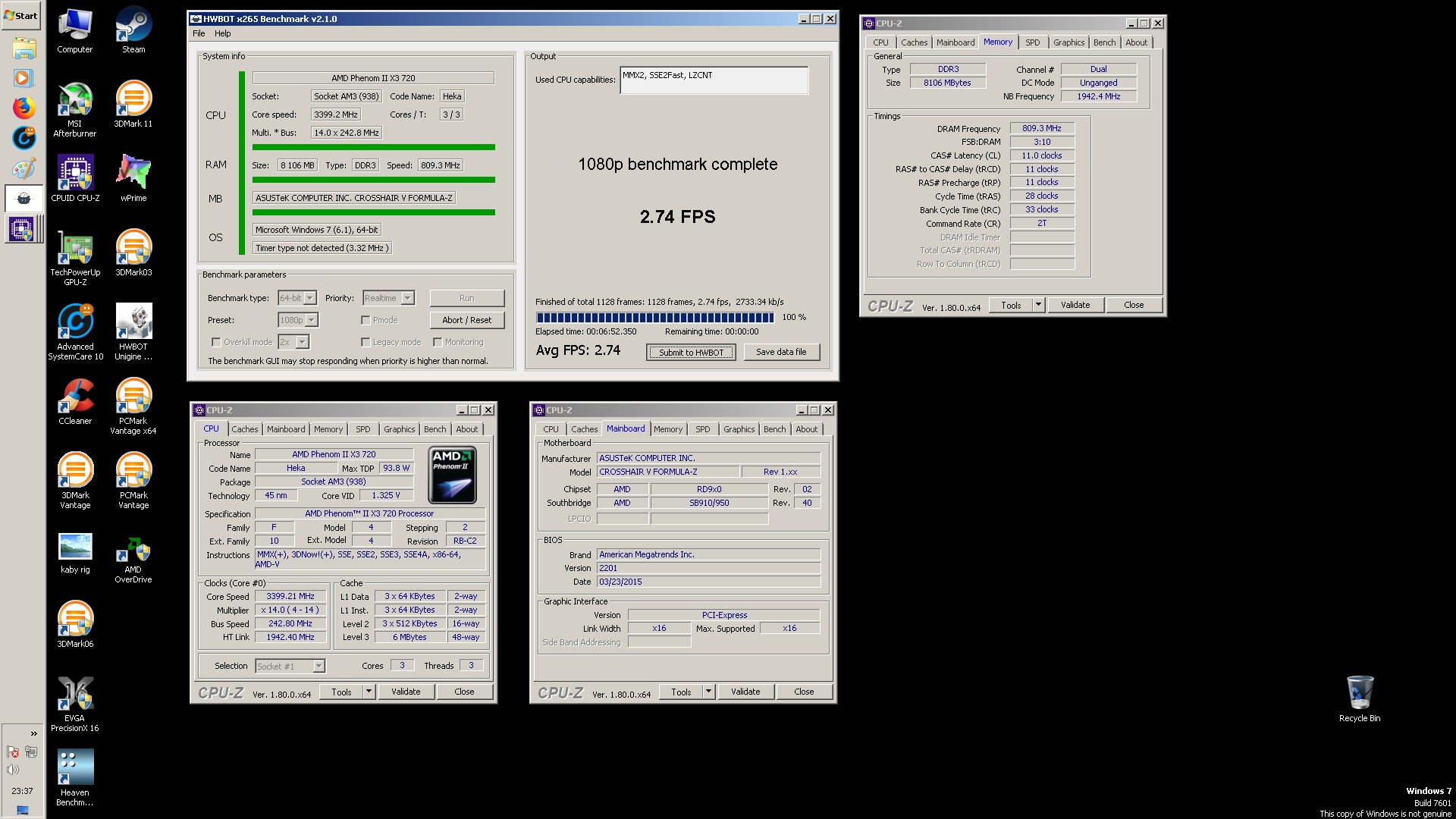Click Validate in CPU-Z Memory window
The image size is (1456, 819).
pos(1075,305)
